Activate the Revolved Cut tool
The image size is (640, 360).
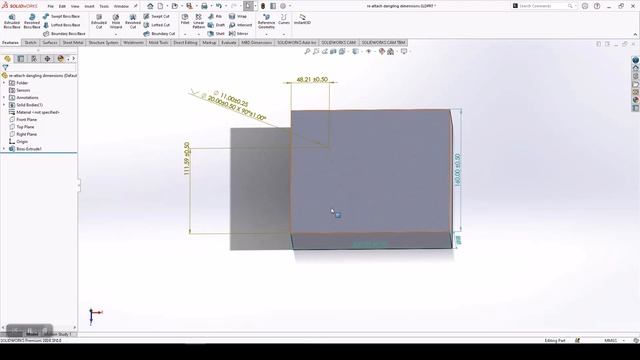coord(133,21)
